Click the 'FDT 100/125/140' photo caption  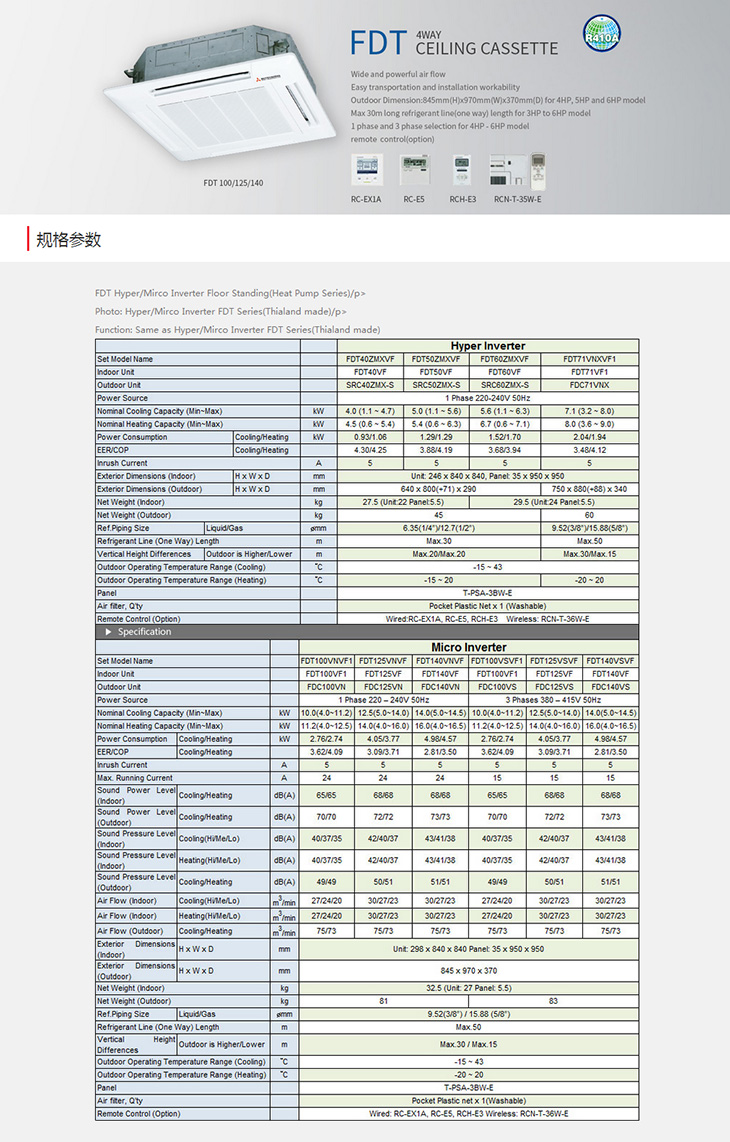[233, 183]
